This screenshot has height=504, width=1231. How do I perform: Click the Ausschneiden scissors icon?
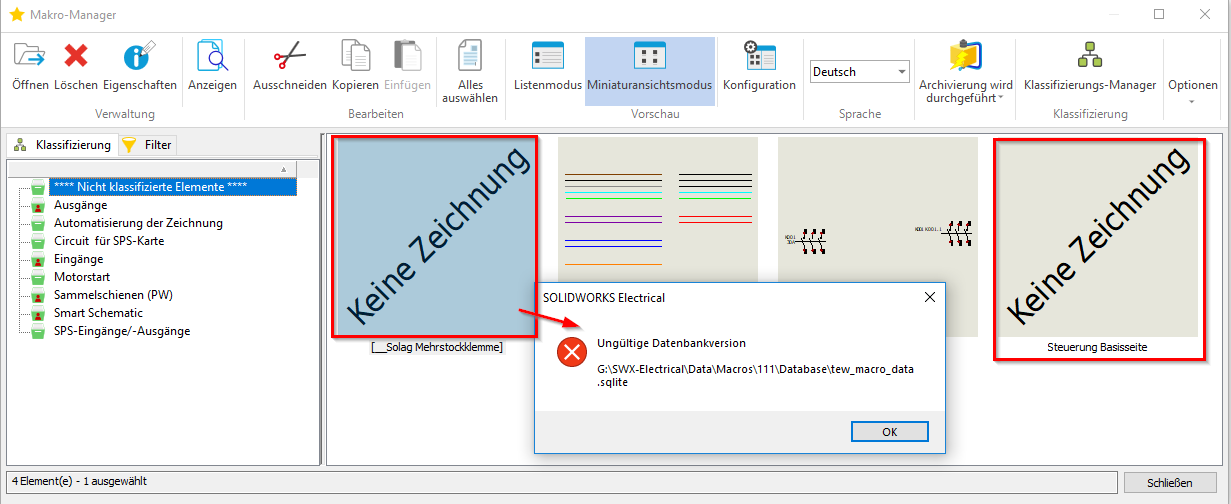289,57
